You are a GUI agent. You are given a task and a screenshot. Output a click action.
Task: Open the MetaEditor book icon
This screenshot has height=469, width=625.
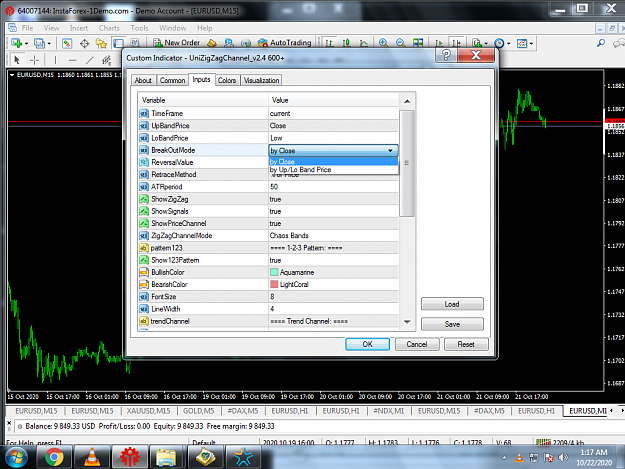click(212, 43)
